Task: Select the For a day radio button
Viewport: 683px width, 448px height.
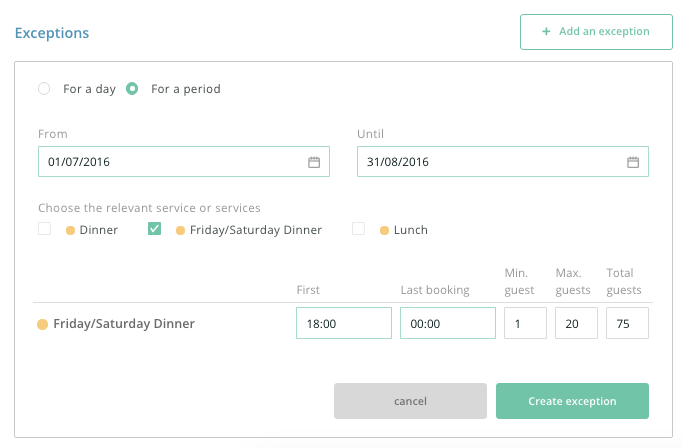Action: point(44,88)
